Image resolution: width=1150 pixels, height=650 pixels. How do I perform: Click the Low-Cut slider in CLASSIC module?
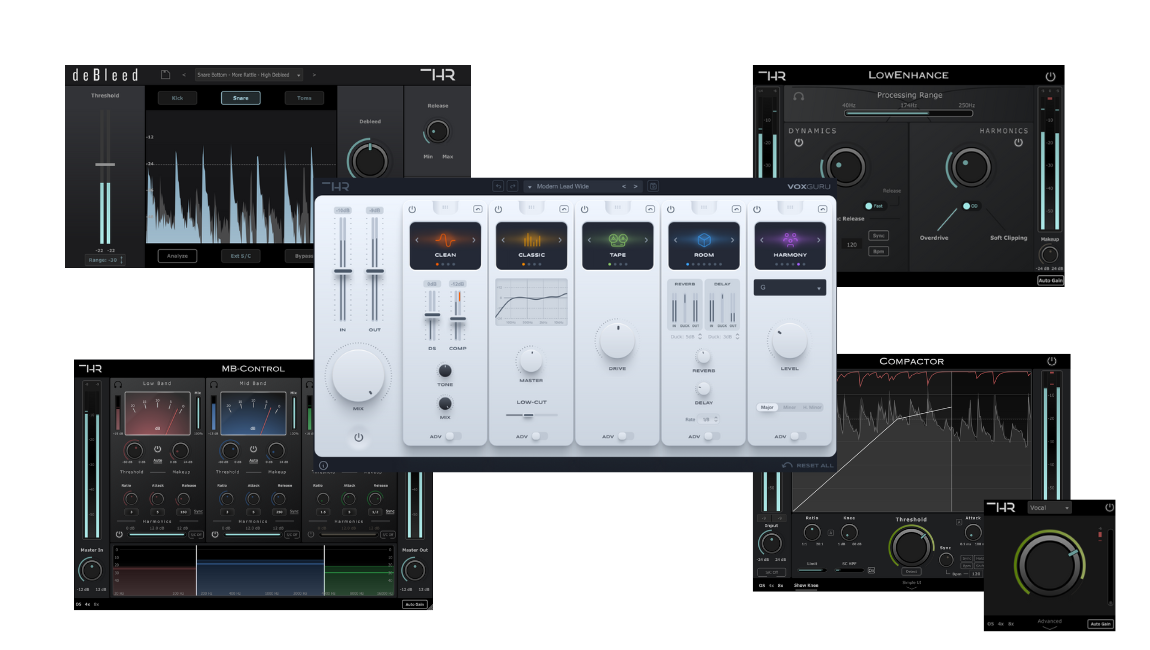coord(531,415)
